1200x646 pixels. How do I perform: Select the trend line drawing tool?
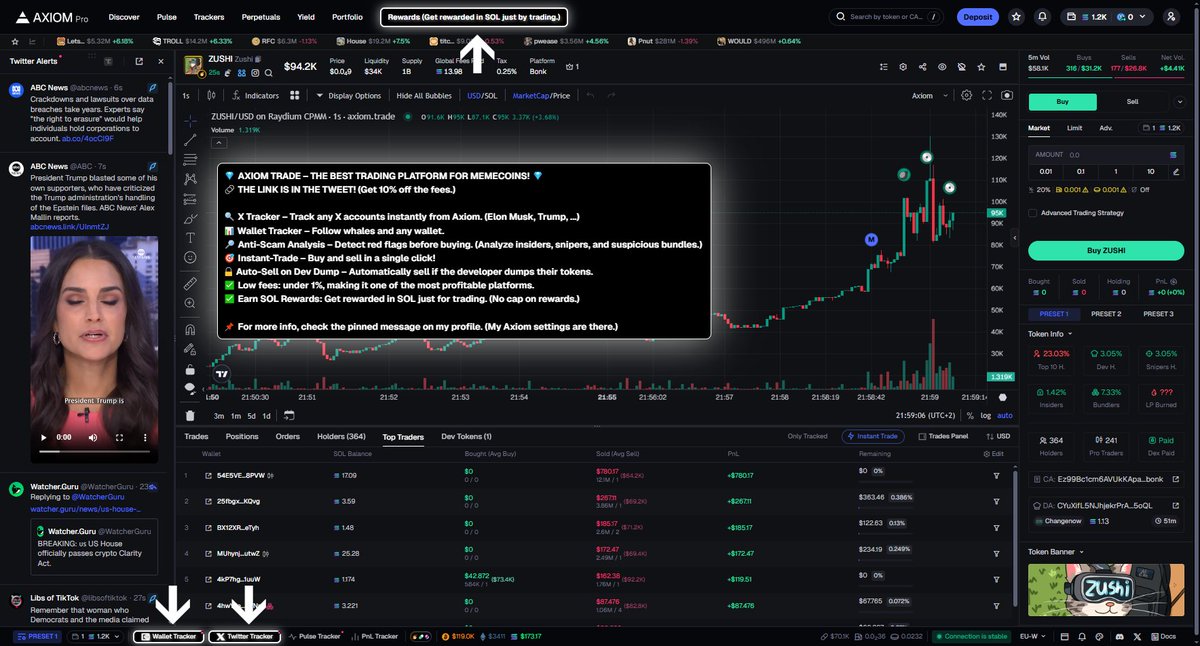click(190, 138)
